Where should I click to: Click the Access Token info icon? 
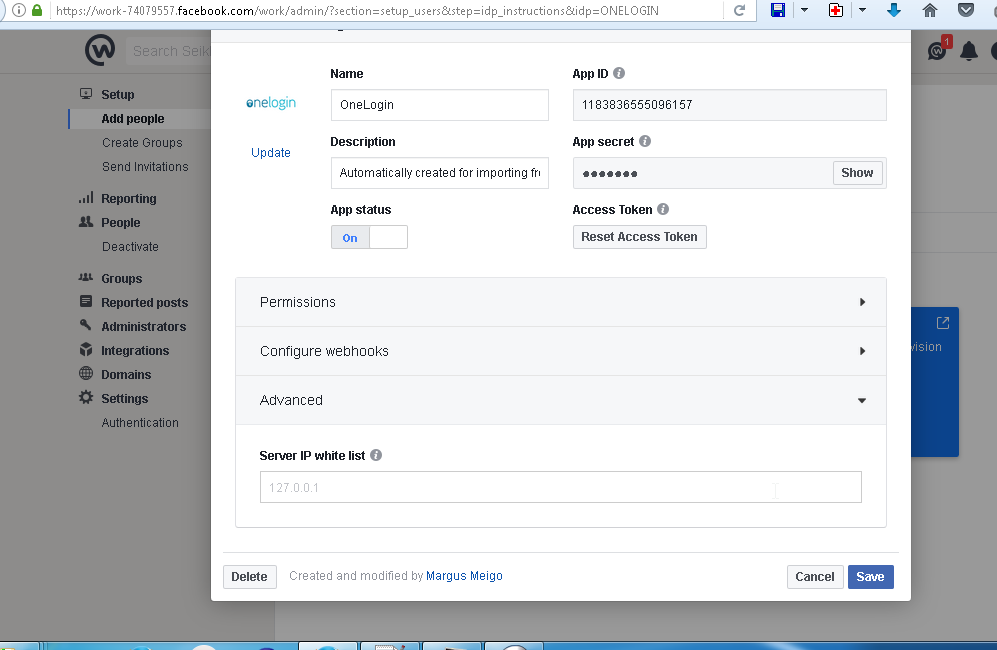663,209
